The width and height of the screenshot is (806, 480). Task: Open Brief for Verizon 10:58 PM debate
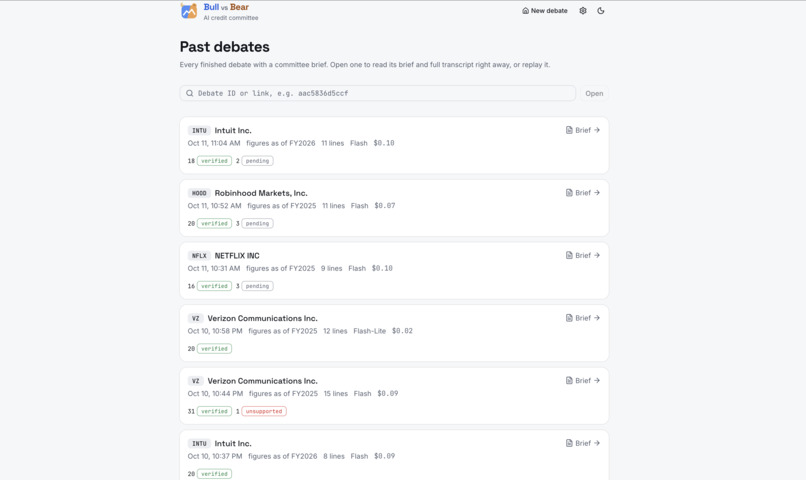pos(582,318)
